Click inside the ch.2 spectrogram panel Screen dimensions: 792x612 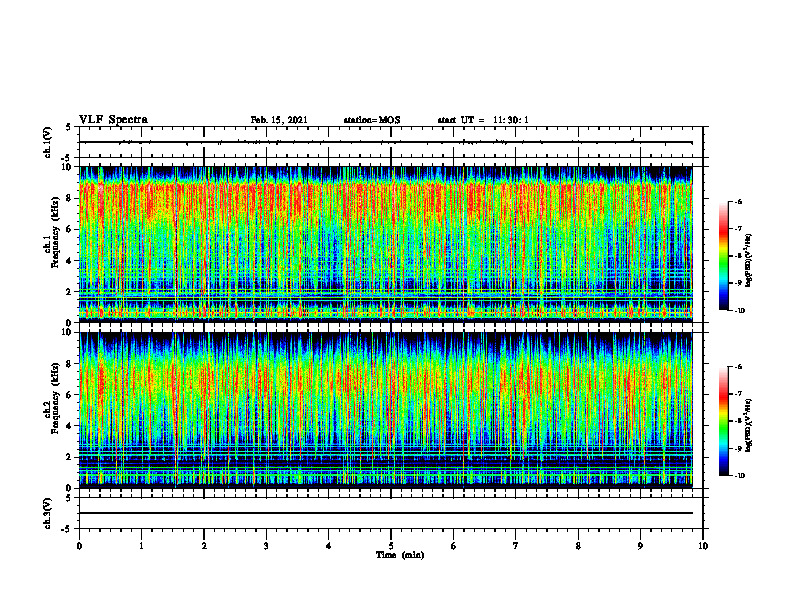[x=386, y=409]
